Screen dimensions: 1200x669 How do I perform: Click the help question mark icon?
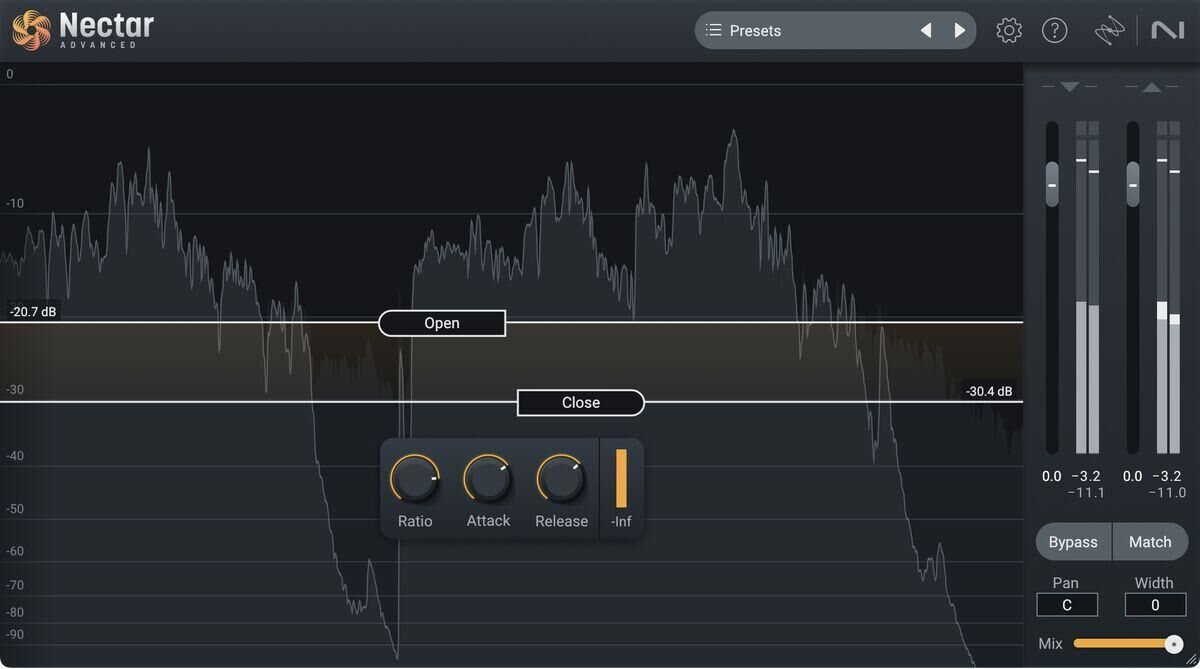point(1055,31)
